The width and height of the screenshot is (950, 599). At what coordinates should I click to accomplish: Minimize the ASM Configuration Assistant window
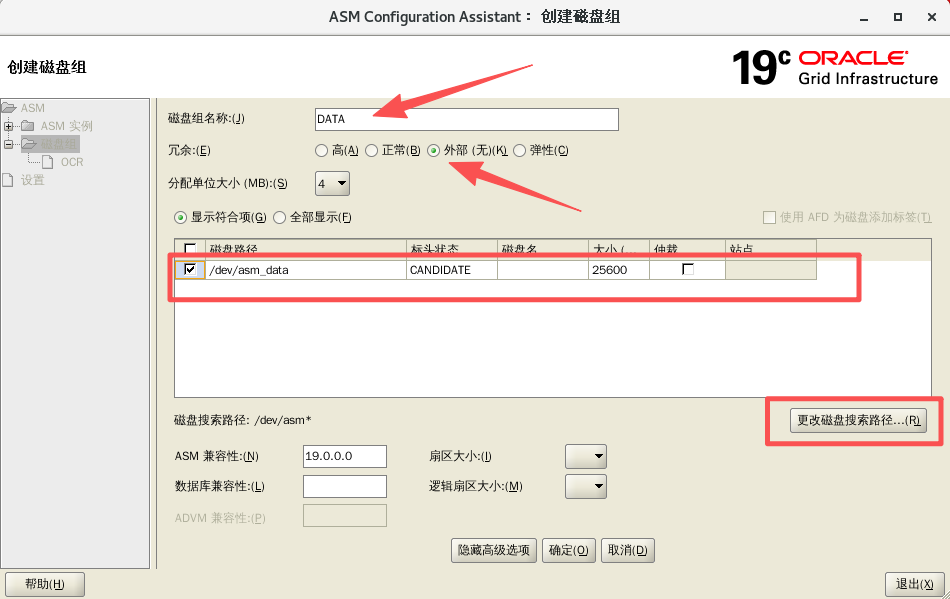(864, 18)
